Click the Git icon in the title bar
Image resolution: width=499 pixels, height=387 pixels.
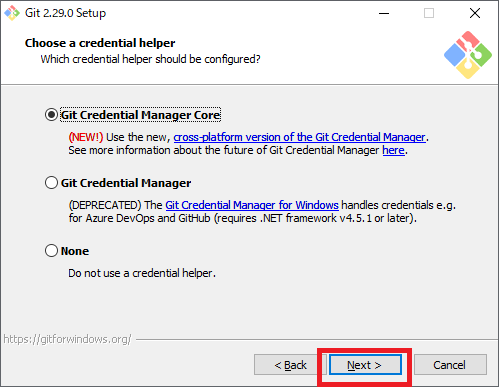tap(12, 13)
